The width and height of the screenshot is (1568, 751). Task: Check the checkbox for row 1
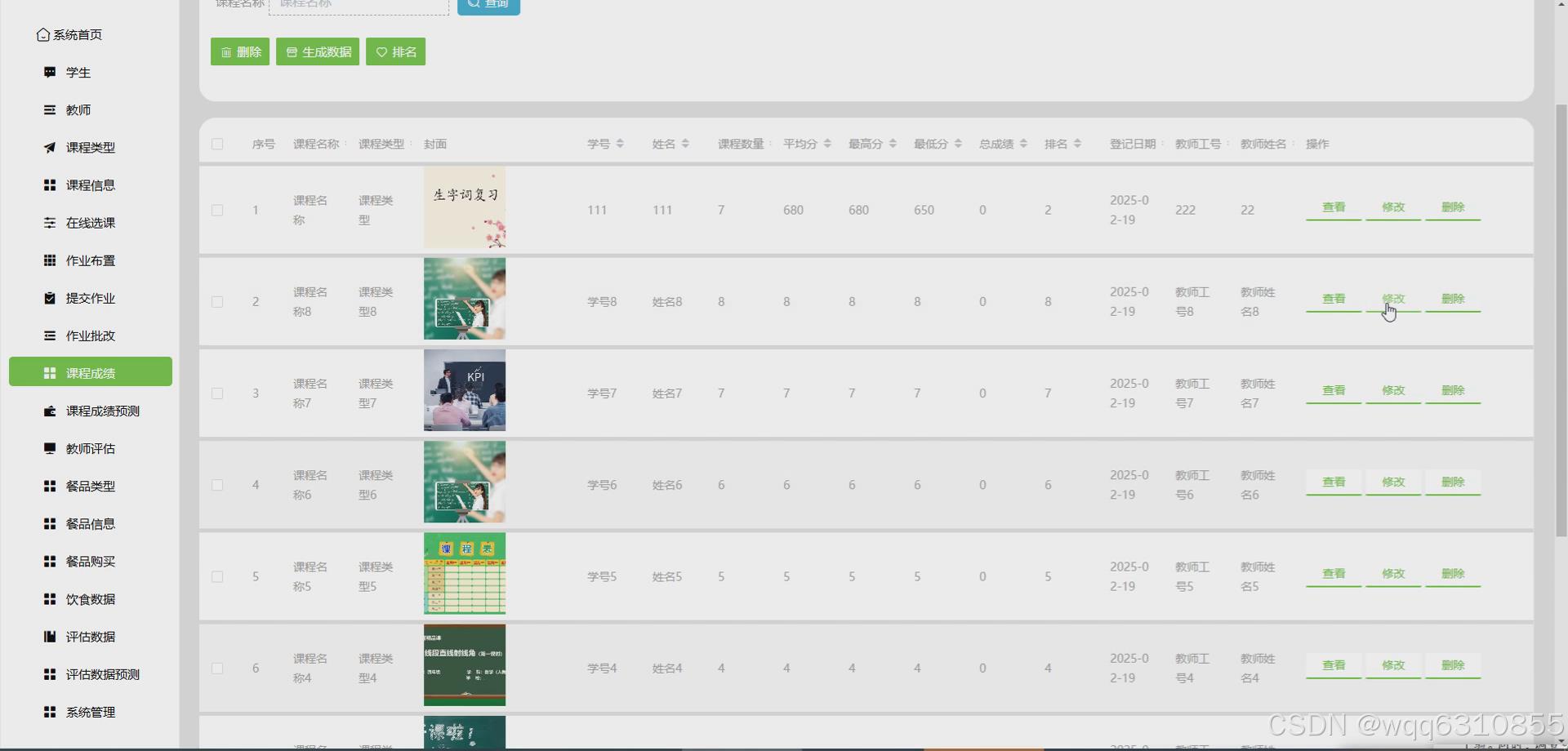point(217,210)
